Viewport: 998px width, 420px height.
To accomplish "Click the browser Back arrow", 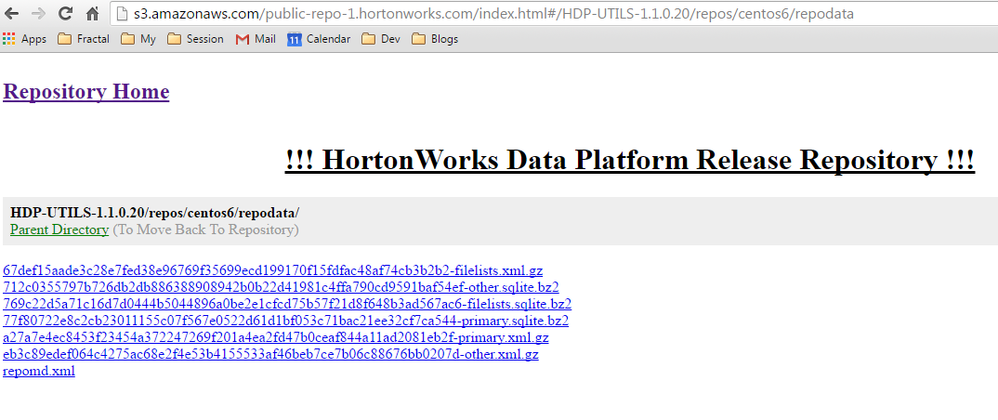I will (11, 13).
